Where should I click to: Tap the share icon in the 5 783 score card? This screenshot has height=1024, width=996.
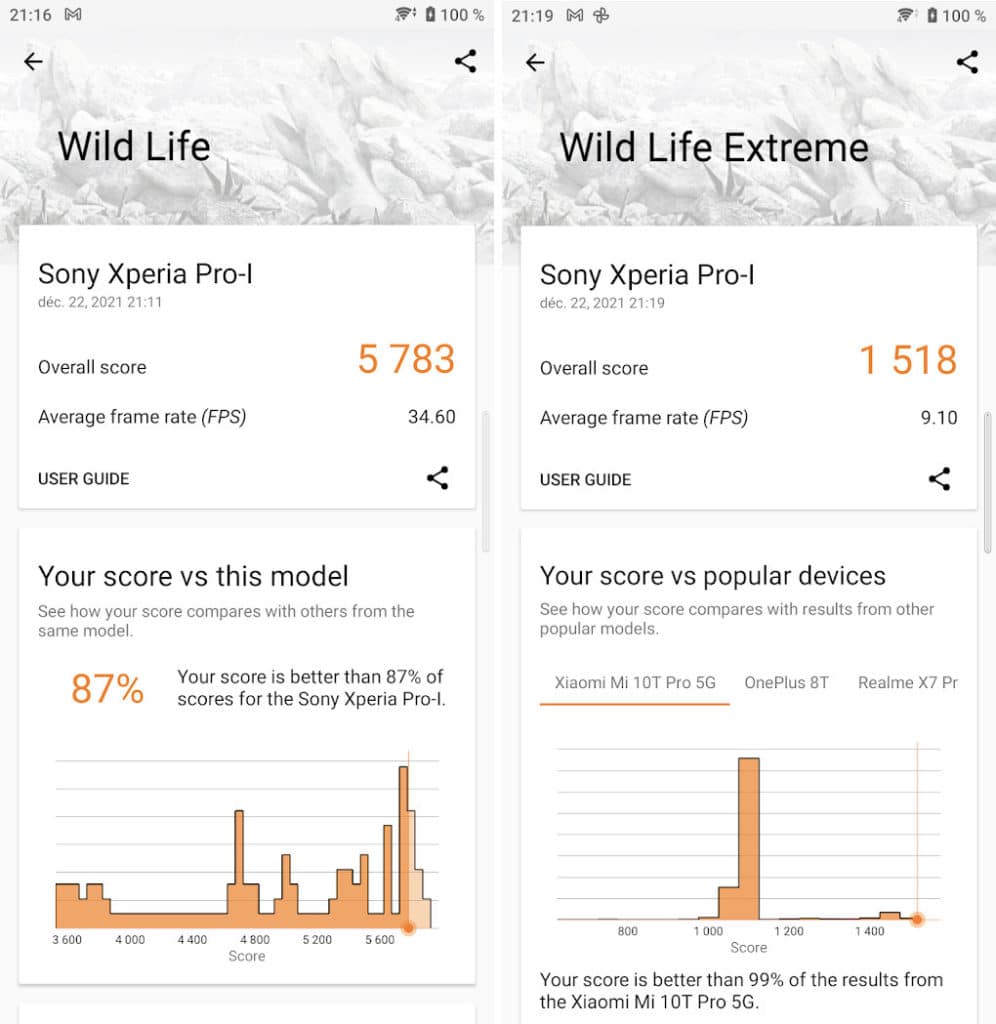438,478
